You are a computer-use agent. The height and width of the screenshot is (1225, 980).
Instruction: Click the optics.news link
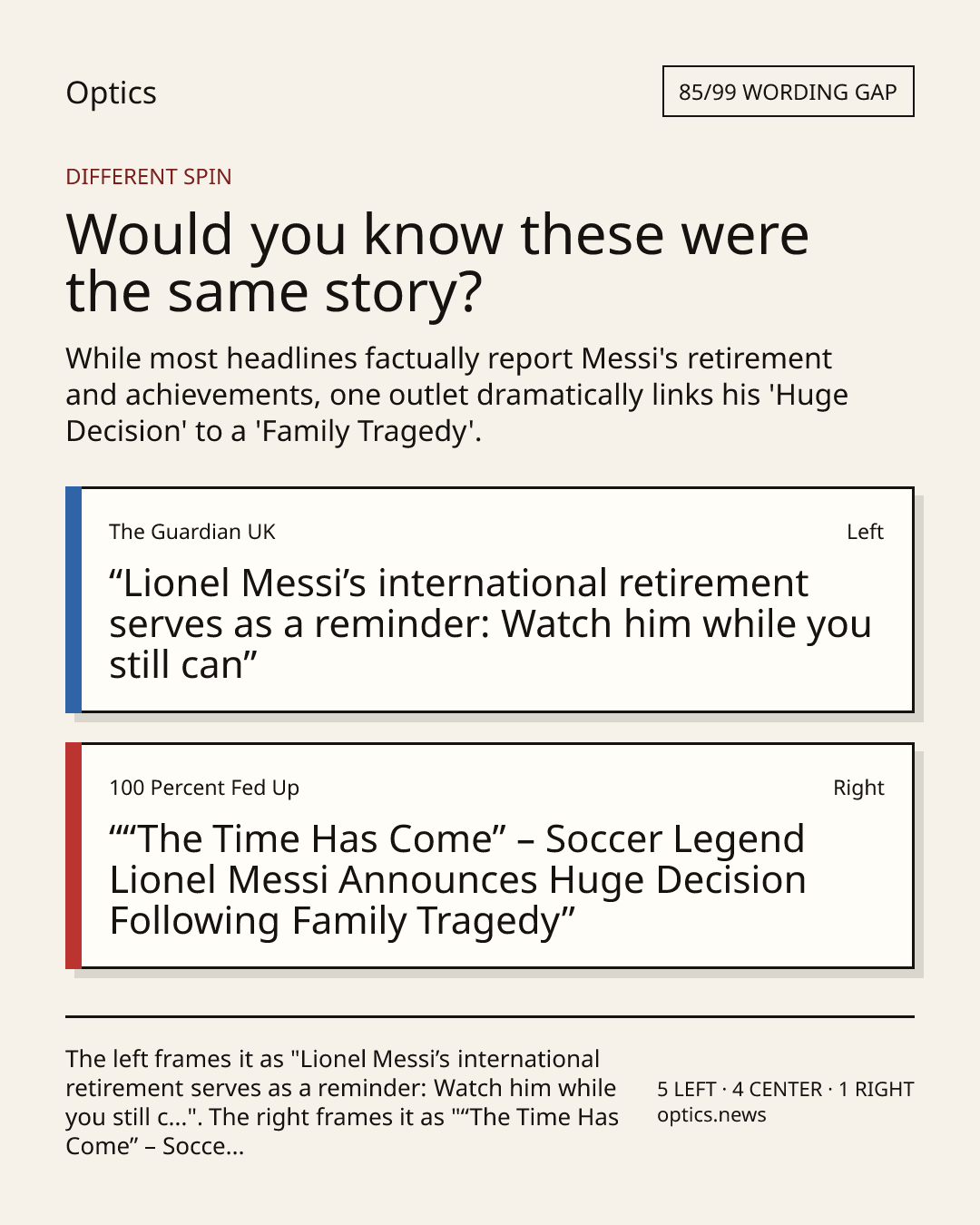pos(711,1115)
